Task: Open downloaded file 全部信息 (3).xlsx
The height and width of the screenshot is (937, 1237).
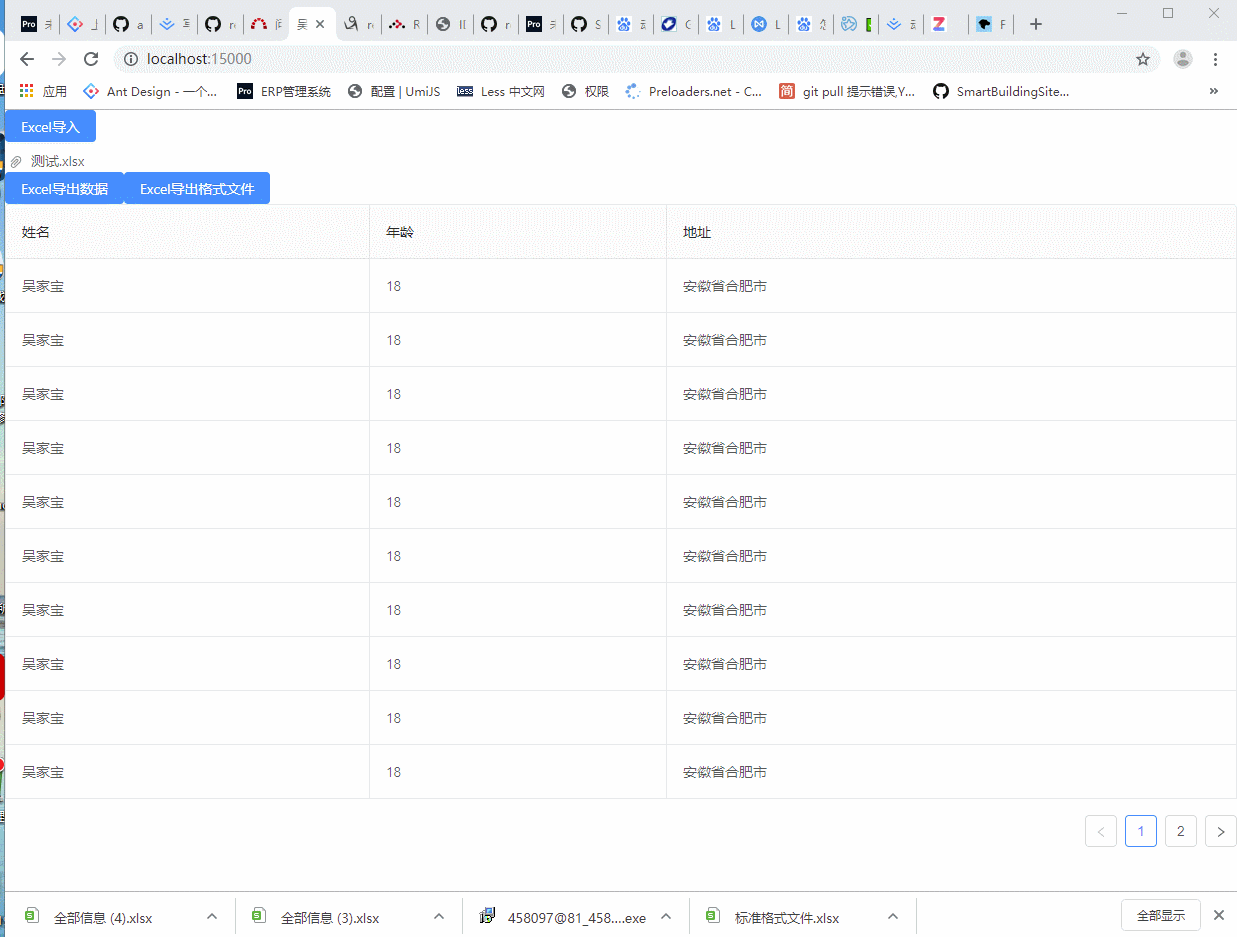Action: point(330,917)
